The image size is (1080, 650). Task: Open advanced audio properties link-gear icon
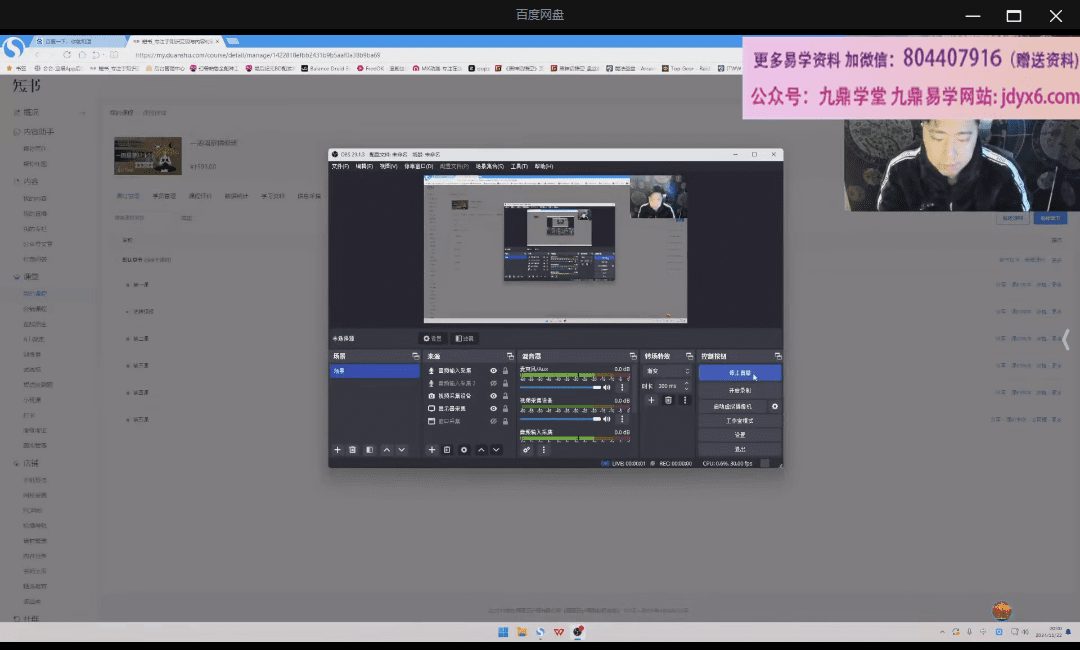[x=527, y=450]
